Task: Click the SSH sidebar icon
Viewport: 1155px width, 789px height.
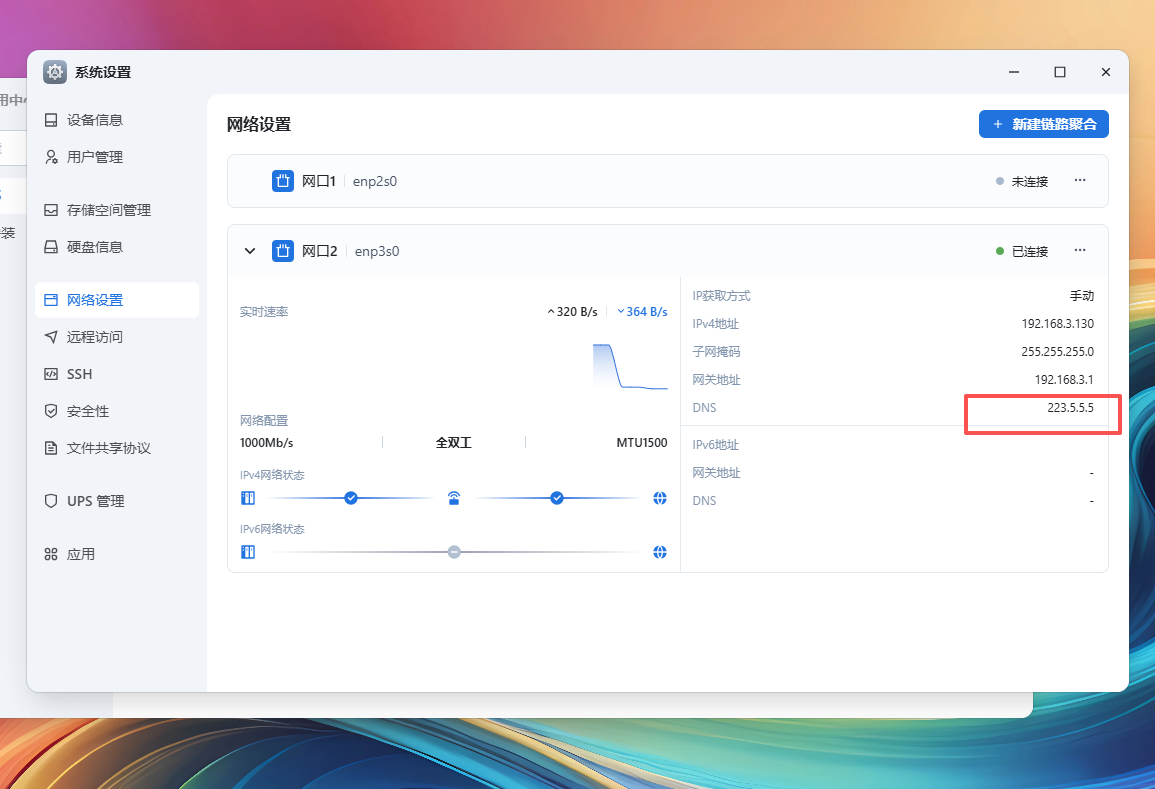Action: point(51,374)
